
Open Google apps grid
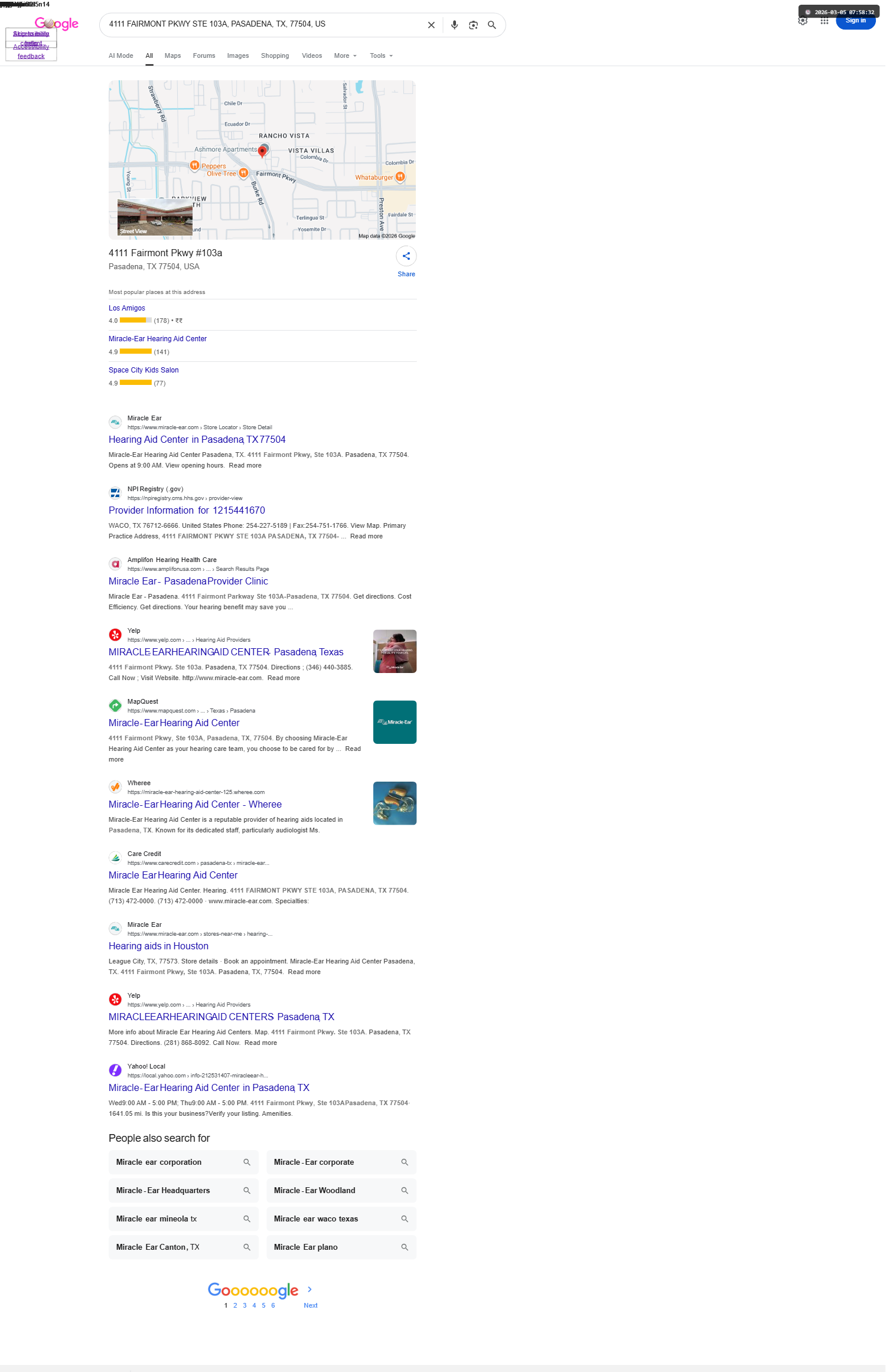pyautogui.click(x=824, y=21)
